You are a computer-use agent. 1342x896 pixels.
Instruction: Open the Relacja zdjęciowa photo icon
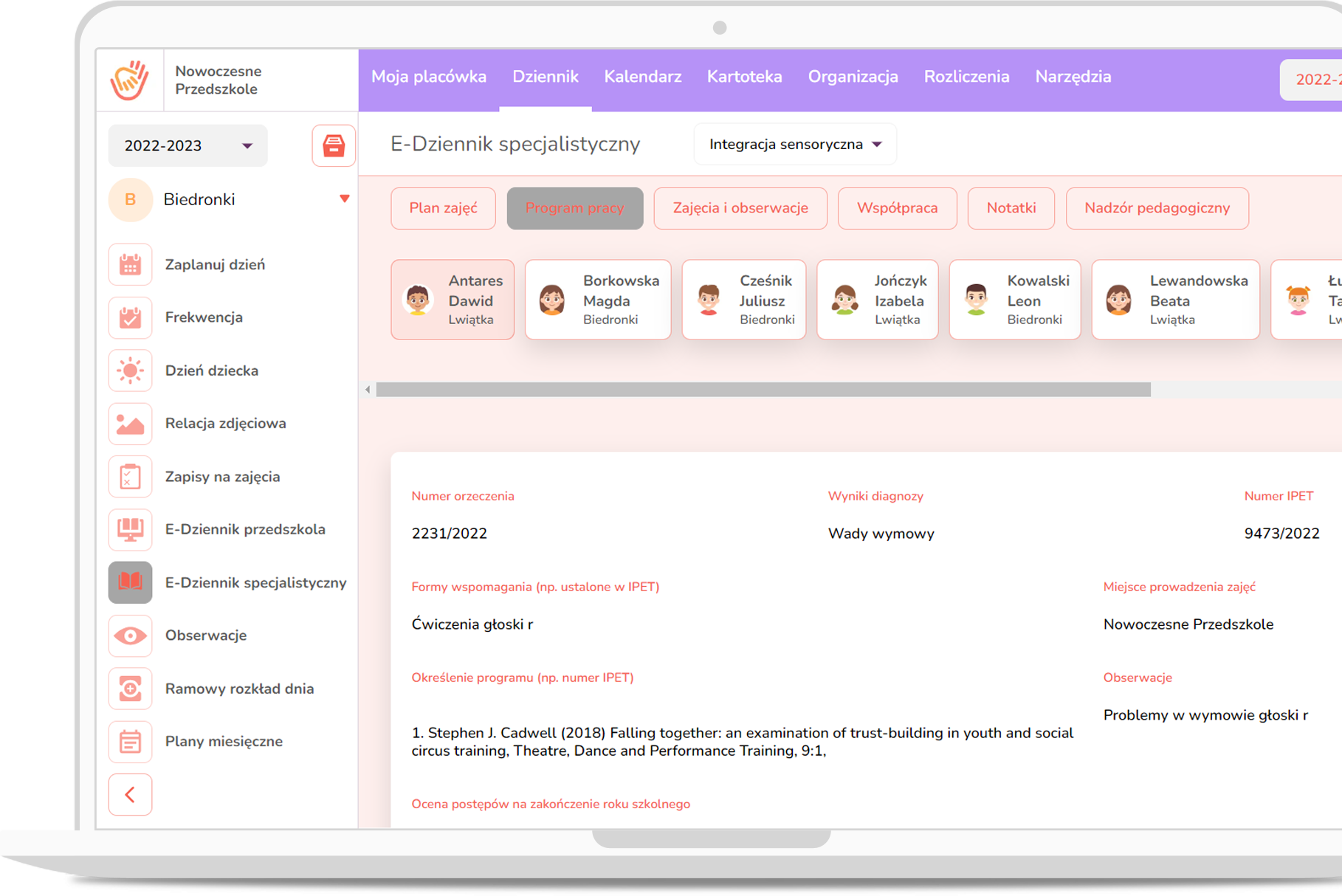pyautogui.click(x=130, y=424)
